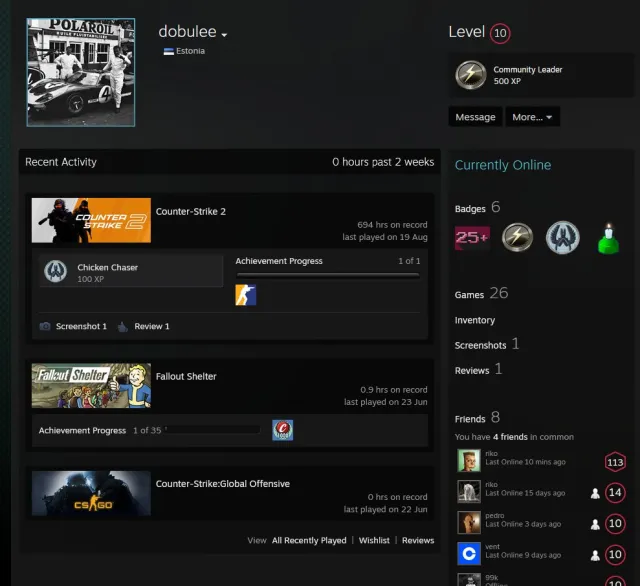Open Fallout Shelter Achievement Progress text
Screen dimensions: 640x586
tap(82, 431)
